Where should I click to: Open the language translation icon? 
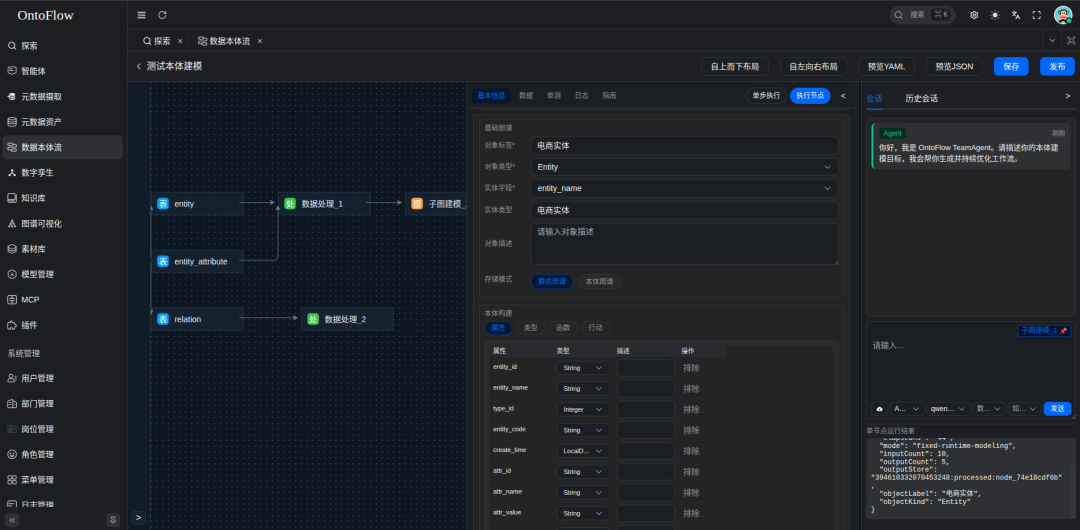pyautogui.click(x=1016, y=15)
